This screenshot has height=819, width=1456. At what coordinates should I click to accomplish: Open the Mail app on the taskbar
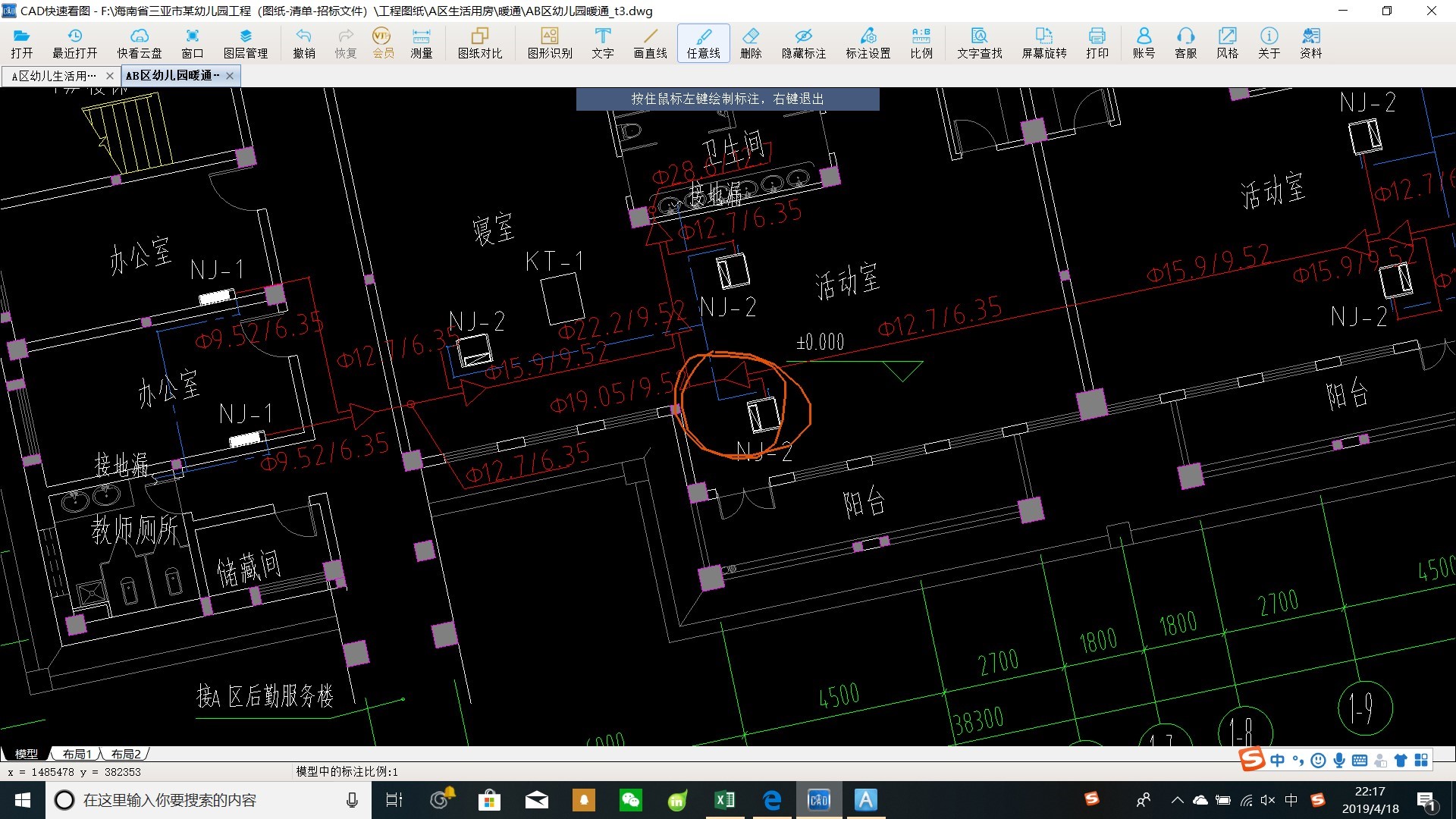pyautogui.click(x=536, y=800)
